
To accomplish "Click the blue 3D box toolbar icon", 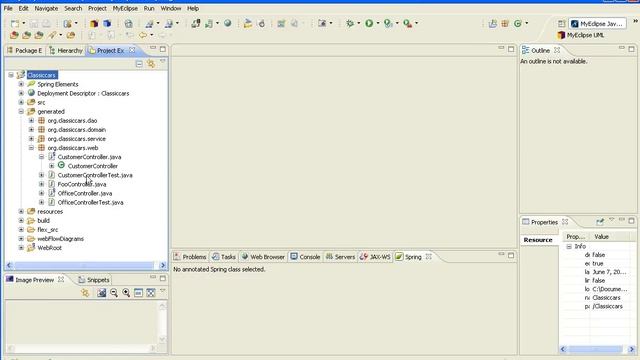I will (107, 23).
